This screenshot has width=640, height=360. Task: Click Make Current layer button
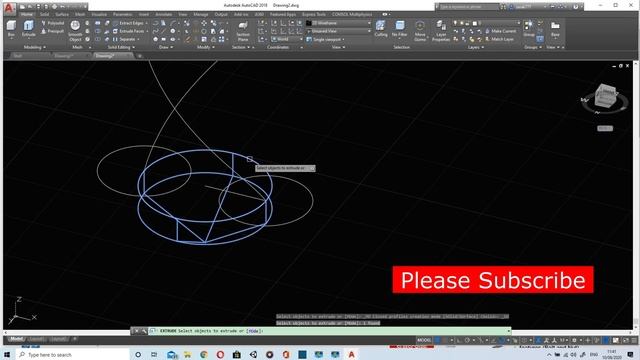501,31
